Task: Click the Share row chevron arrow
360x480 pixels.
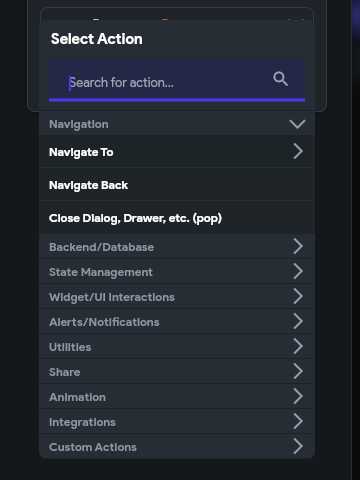Action: [x=298, y=371]
